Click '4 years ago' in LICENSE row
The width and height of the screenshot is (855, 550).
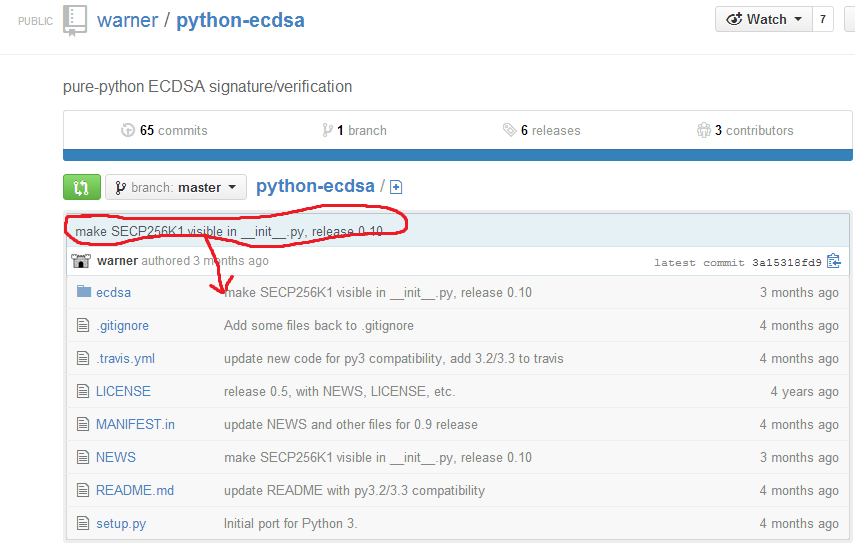click(x=804, y=392)
